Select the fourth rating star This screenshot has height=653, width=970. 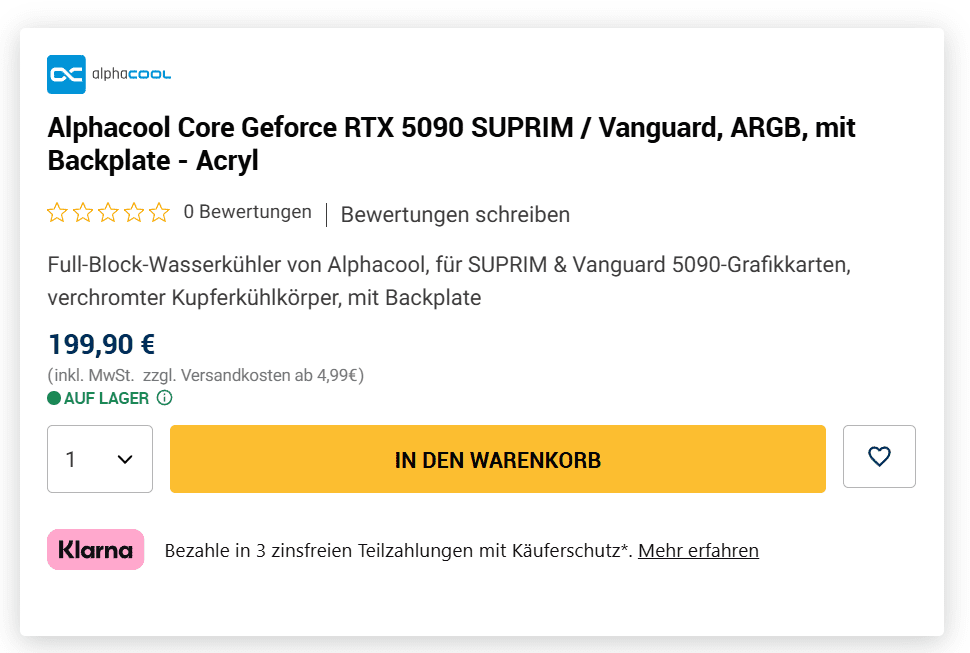(134, 212)
